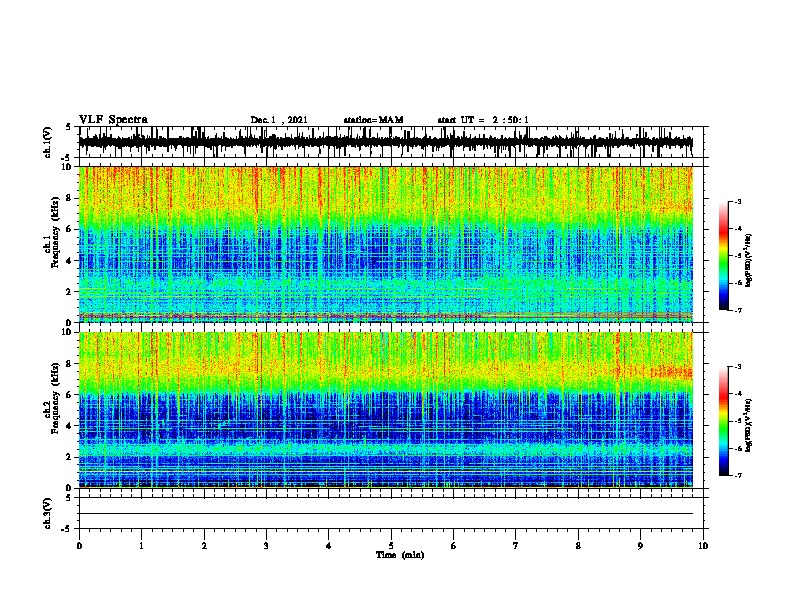Click the "station=MAM" header label
This screenshot has height=612, width=792.
click(373, 120)
